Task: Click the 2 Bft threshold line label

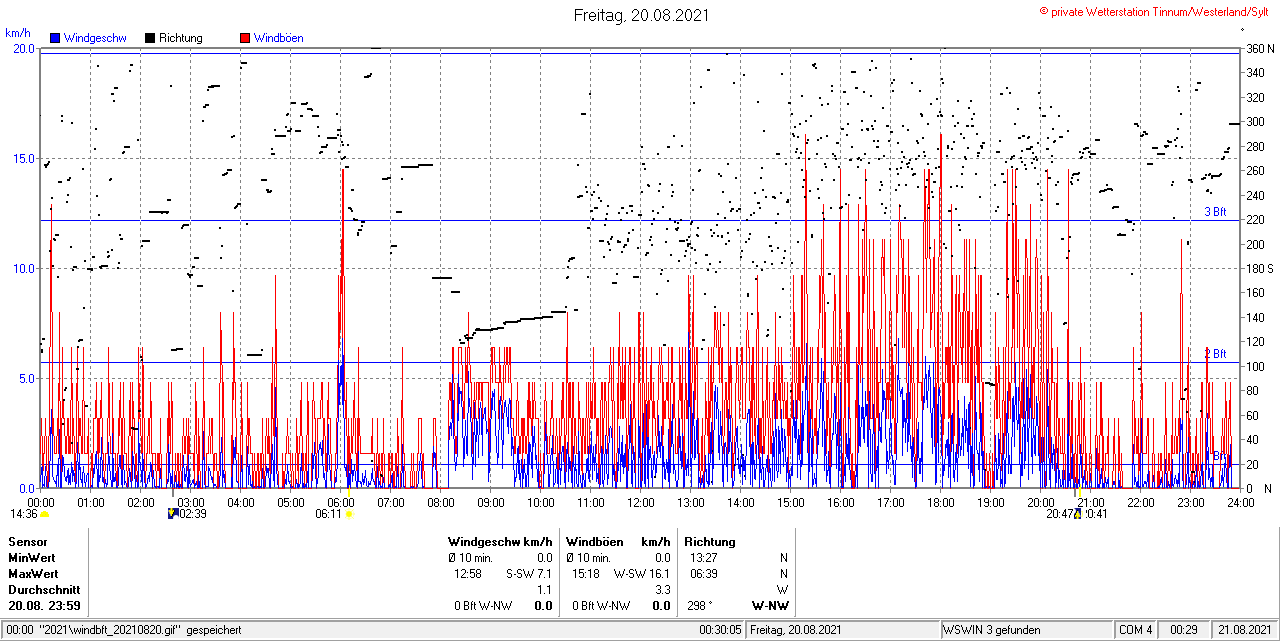Action: coord(1215,354)
